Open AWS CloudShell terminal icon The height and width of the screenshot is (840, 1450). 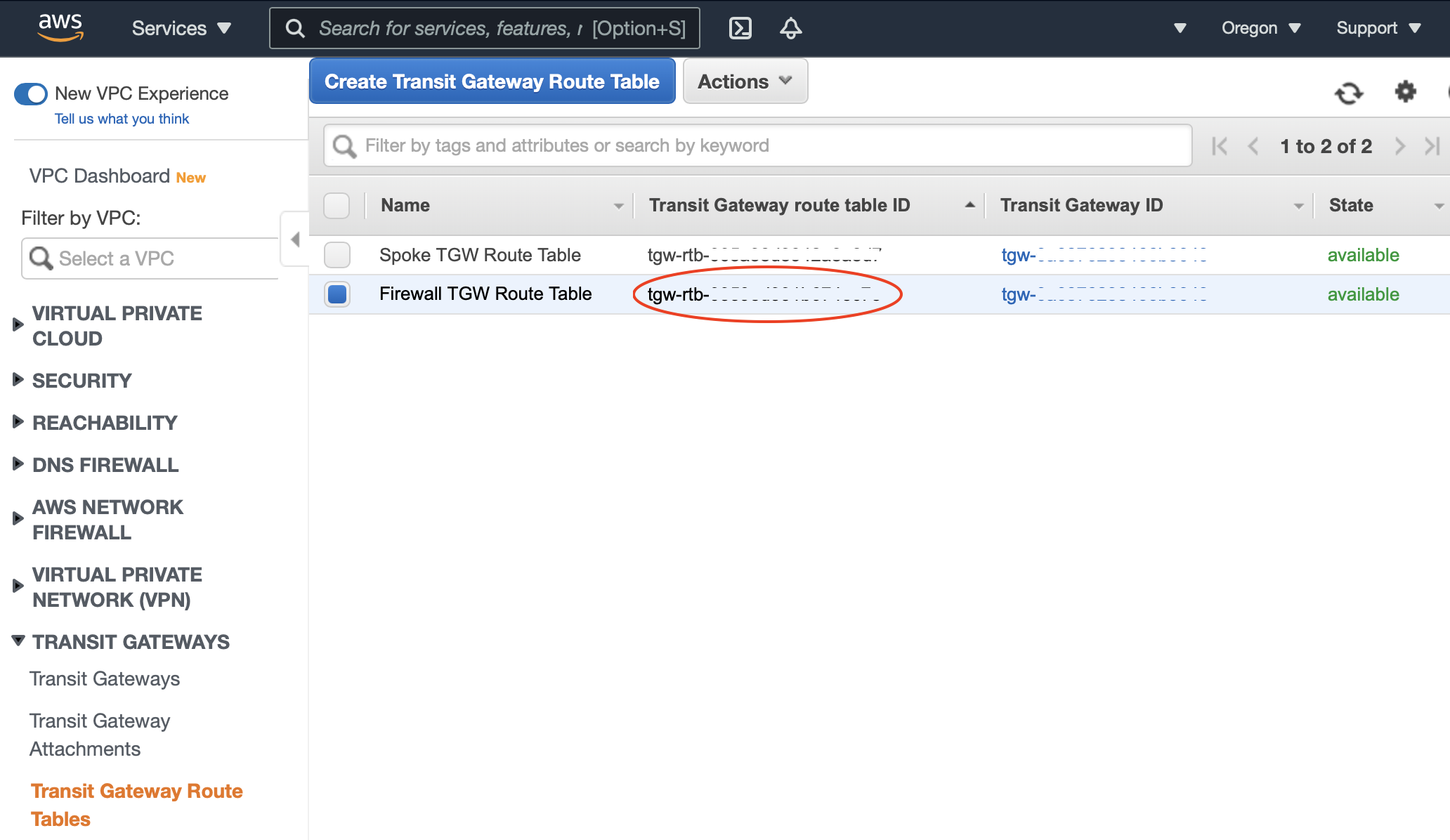click(x=740, y=28)
